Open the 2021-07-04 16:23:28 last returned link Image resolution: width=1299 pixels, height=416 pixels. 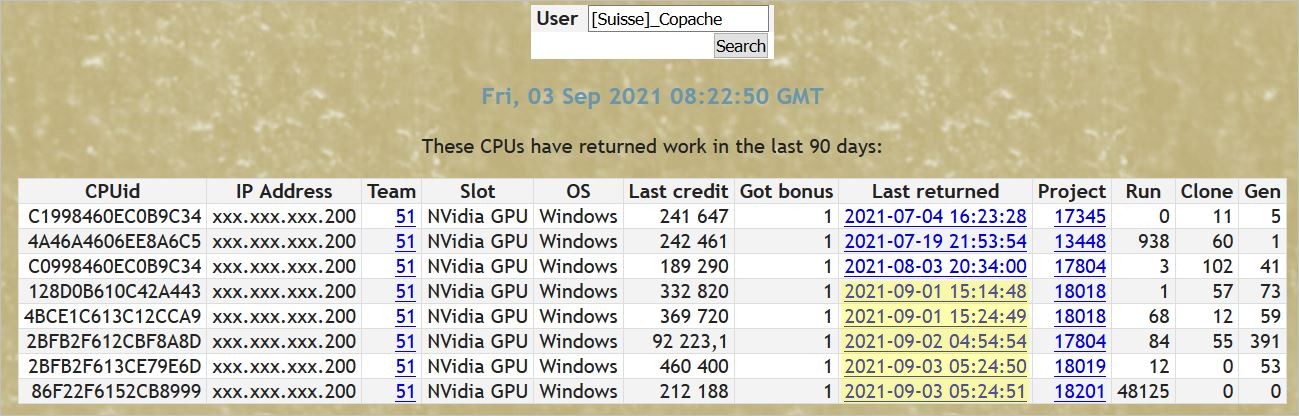[x=935, y=216]
